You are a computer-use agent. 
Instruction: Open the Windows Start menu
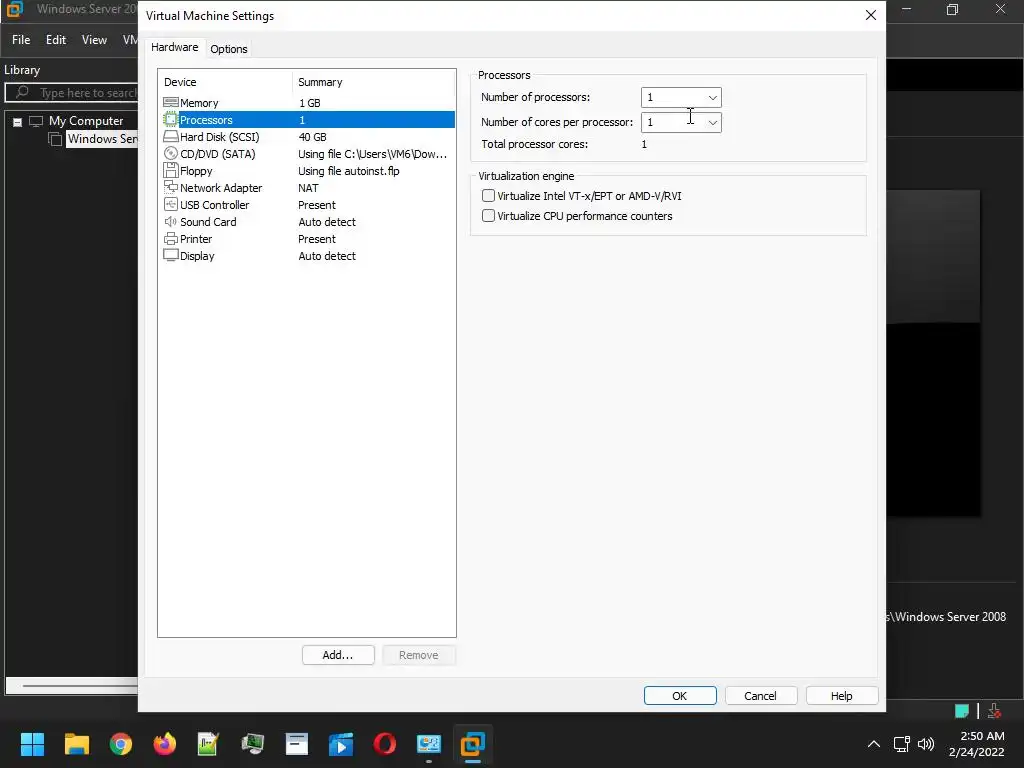32,744
